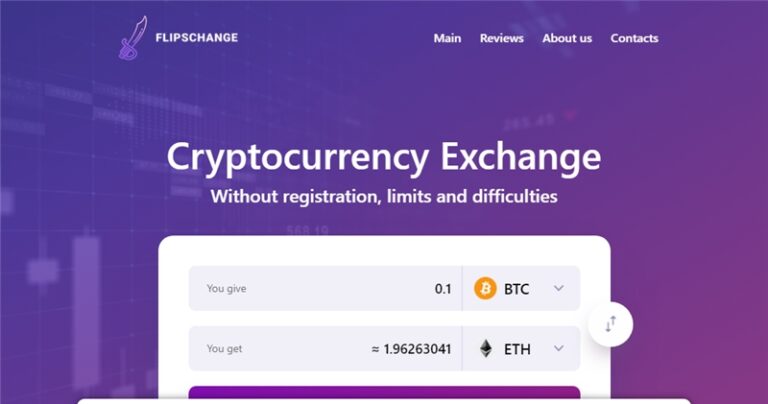Select the BTC currency label

(517, 289)
